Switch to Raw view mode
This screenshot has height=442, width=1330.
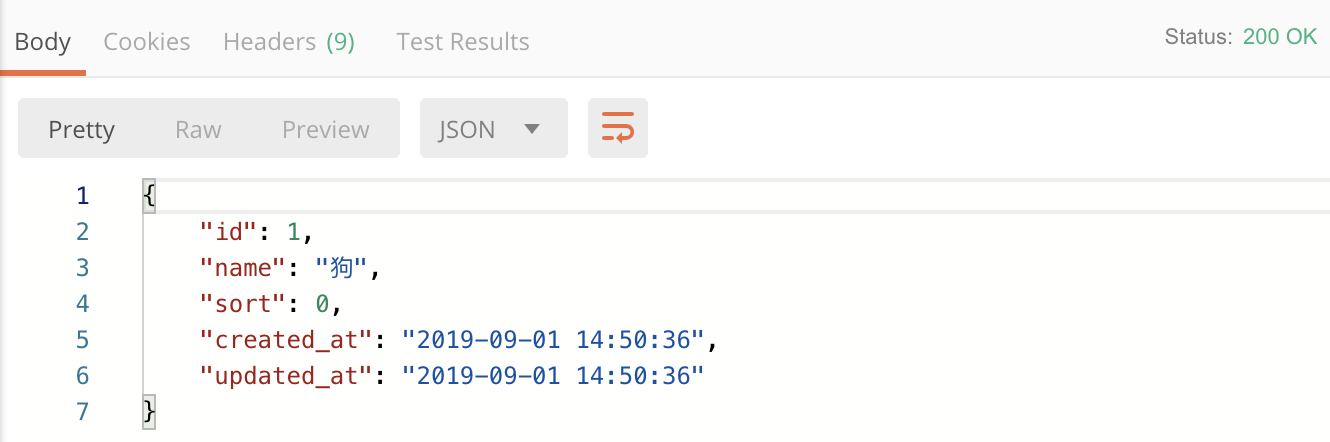(x=198, y=129)
